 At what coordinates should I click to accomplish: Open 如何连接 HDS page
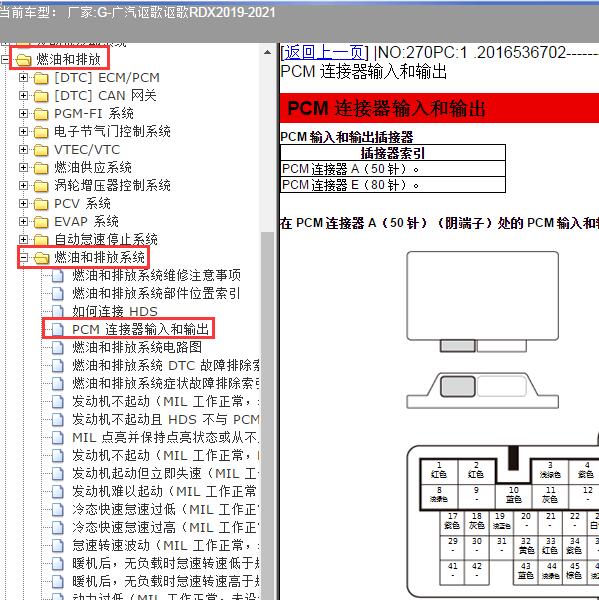[115, 311]
